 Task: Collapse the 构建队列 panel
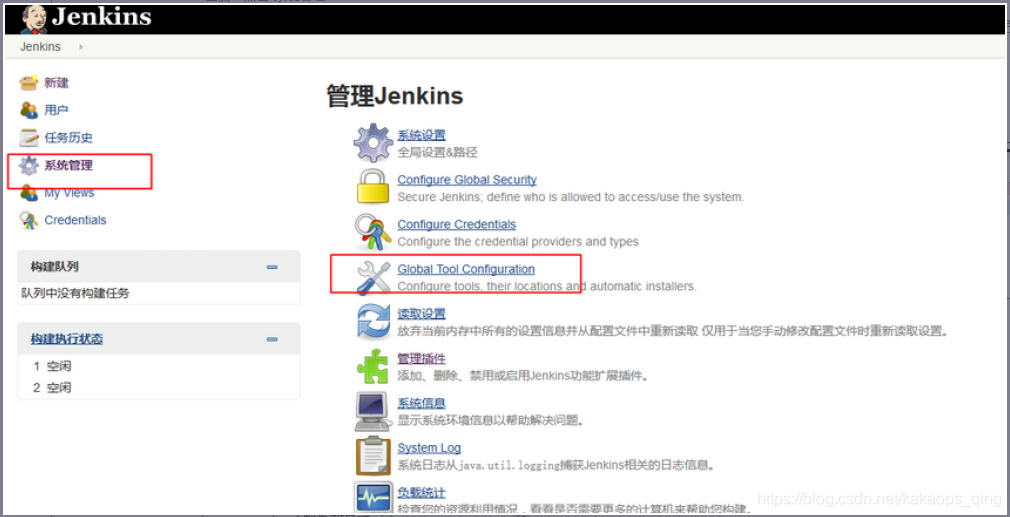pos(272,267)
